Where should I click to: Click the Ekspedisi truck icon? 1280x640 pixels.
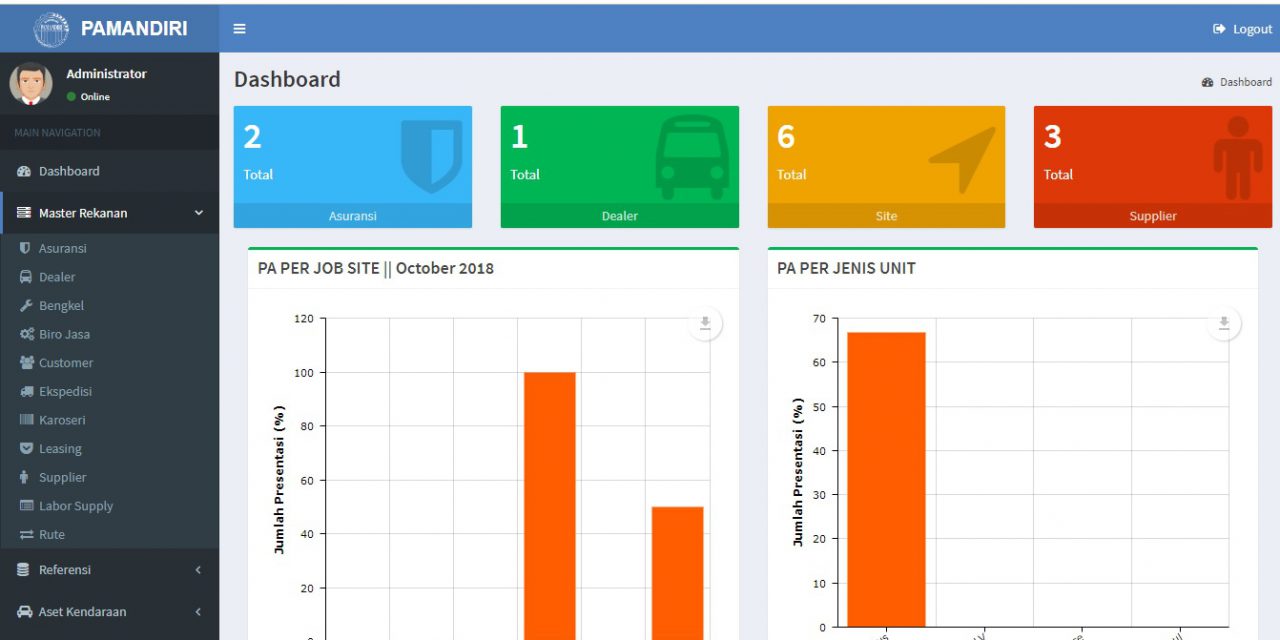tap(26, 392)
